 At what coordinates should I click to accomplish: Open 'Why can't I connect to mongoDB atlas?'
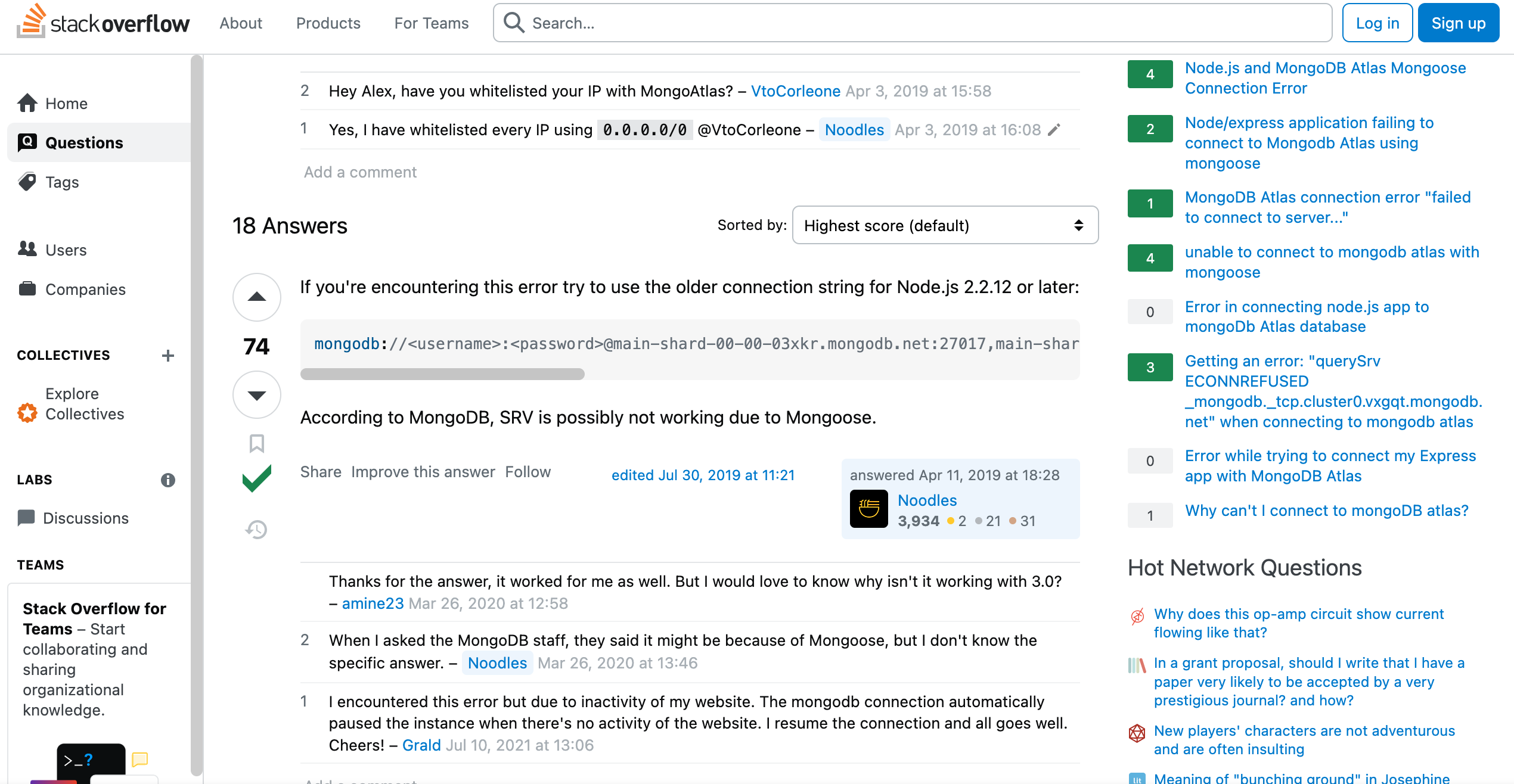tap(1326, 511)
